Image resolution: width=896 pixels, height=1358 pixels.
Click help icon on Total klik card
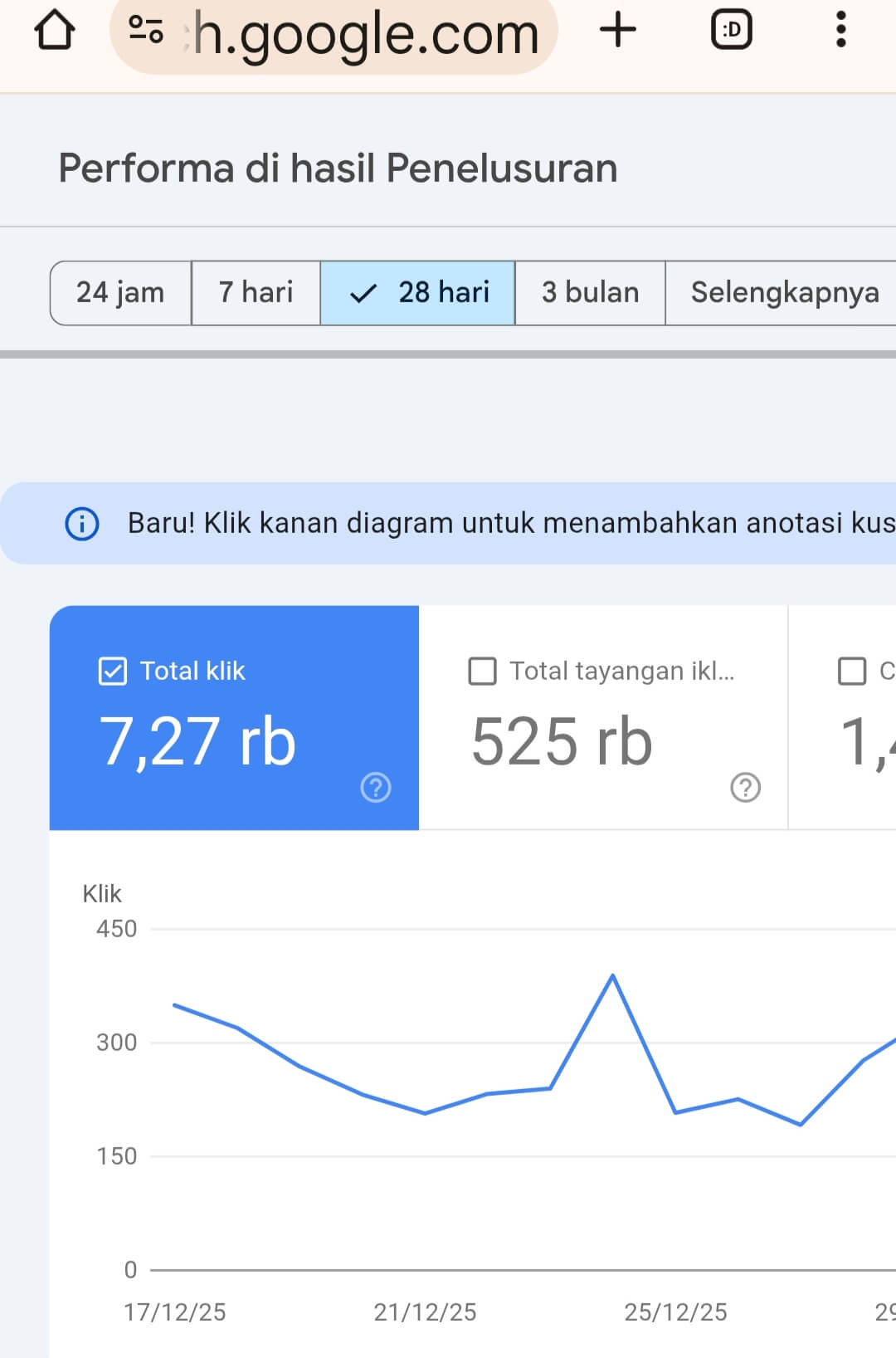[x=376, y=787]
